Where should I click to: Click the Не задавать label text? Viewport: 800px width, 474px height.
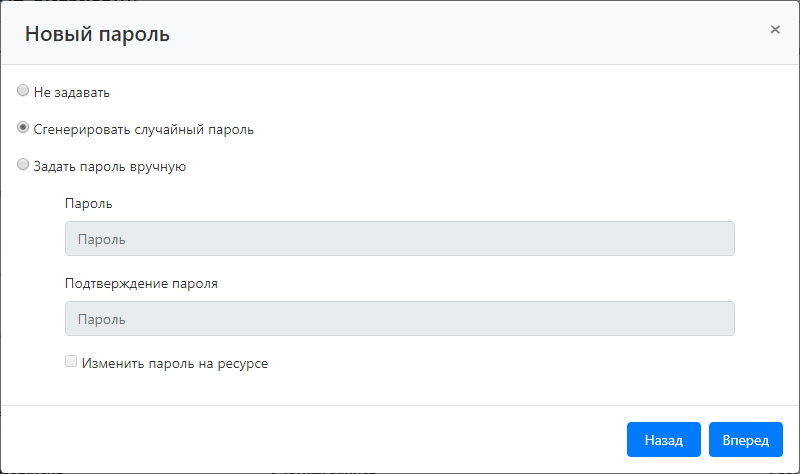71,92
